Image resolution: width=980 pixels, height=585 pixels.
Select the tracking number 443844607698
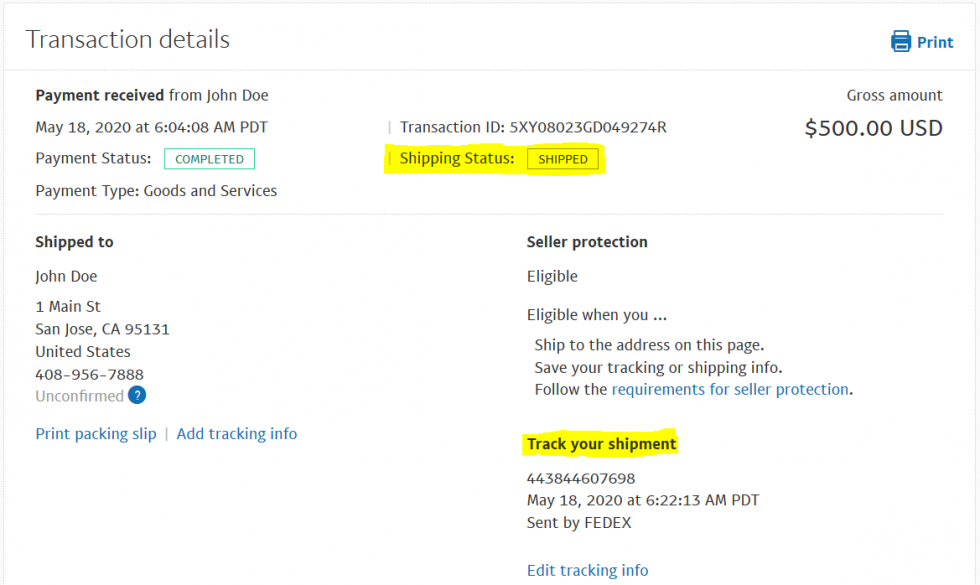coord(581,478)
